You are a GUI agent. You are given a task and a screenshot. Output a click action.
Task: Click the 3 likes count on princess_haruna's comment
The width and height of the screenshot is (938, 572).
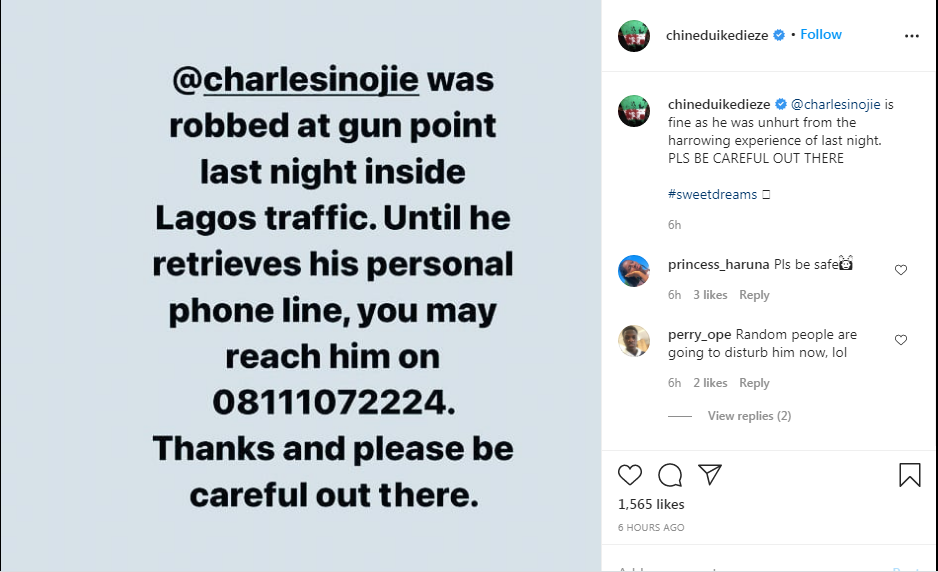coord(710,295)
